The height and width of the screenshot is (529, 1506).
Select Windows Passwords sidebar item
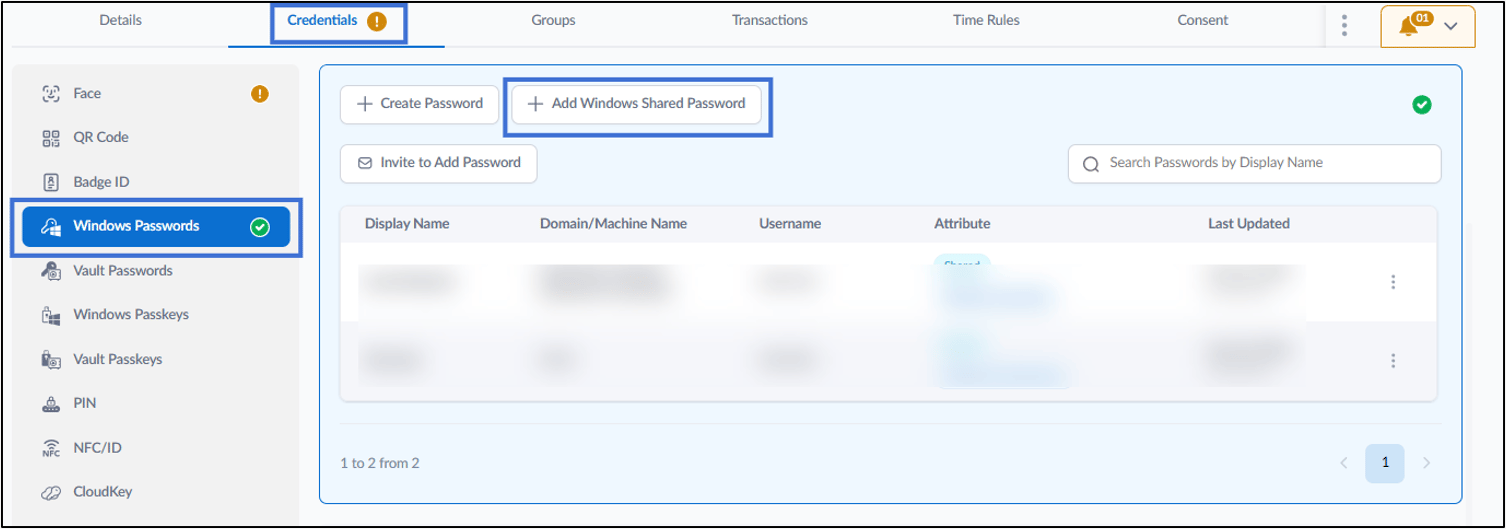tap(155, 227)
